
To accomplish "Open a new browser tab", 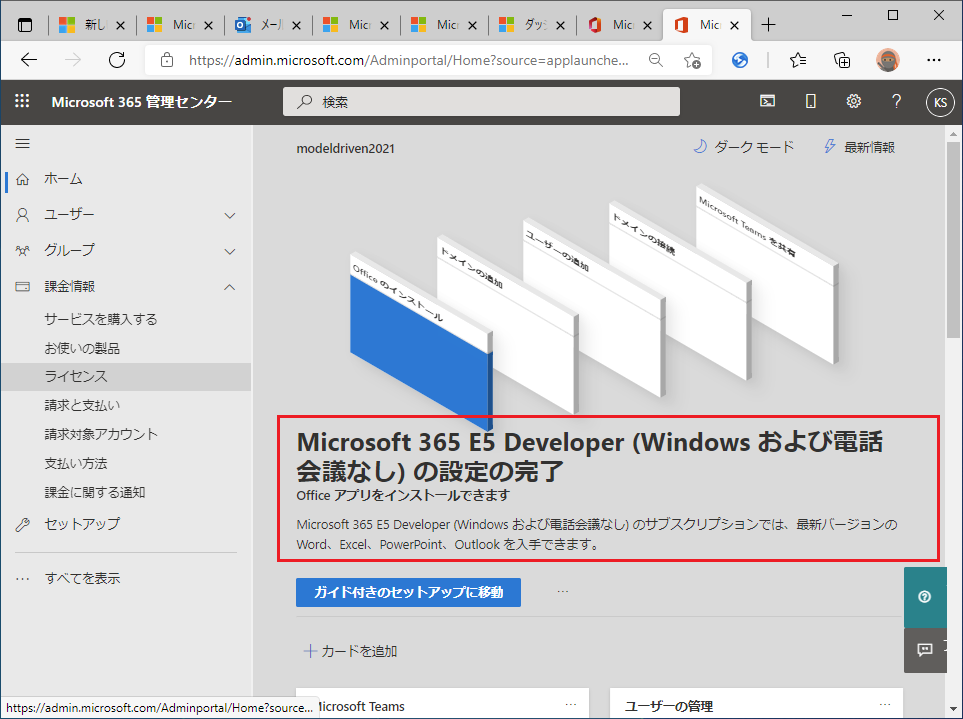I will pyautogui.click(x=768, y=25).
